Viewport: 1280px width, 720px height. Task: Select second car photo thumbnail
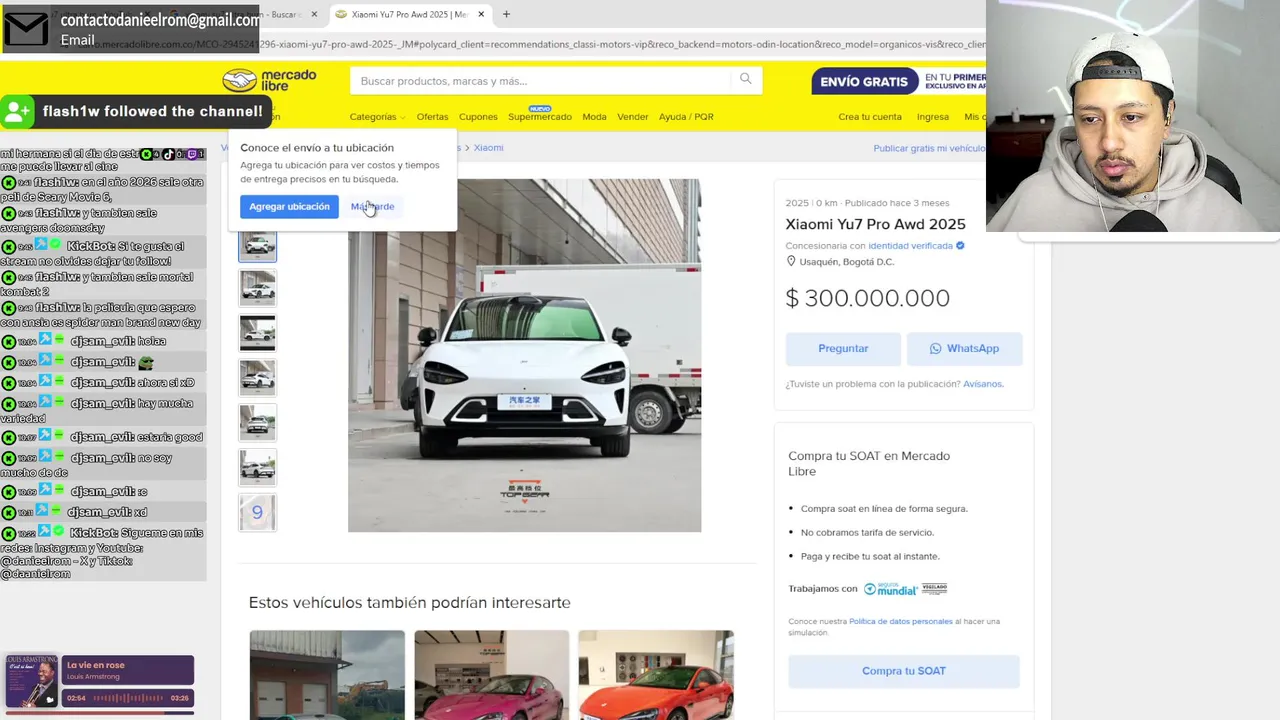coord(257,288)
